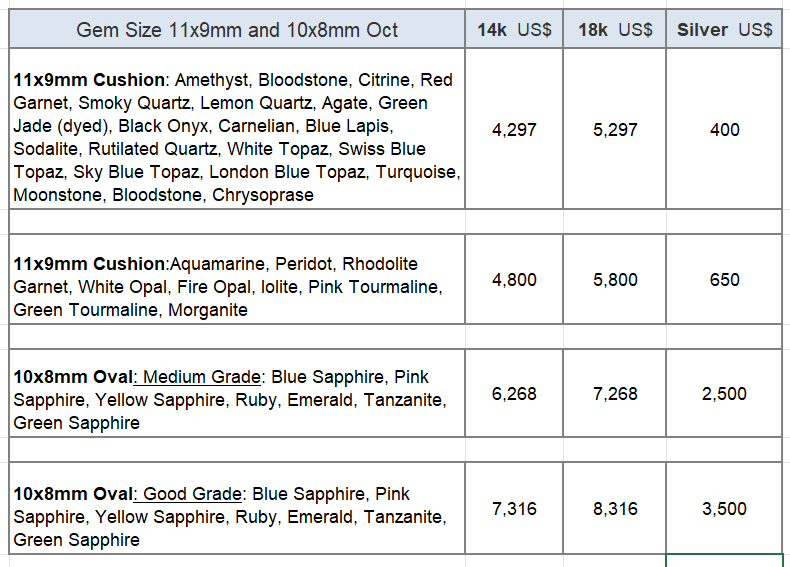Select the Medium Grade 10x8mm Oval description cell

(x=237, y=399)
